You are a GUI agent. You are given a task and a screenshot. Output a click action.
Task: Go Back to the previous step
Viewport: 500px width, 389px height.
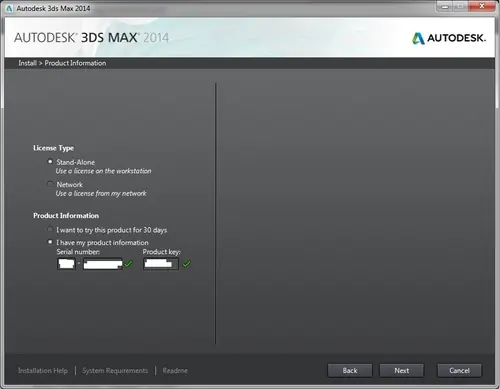350,370
